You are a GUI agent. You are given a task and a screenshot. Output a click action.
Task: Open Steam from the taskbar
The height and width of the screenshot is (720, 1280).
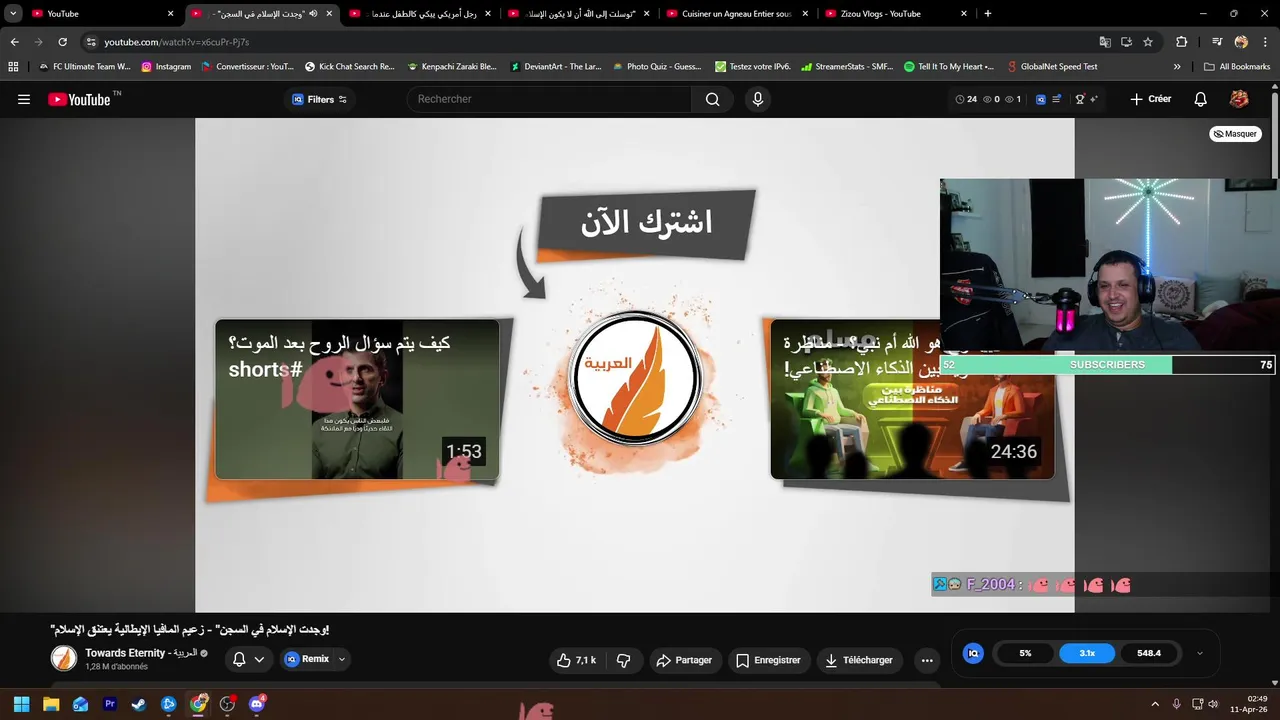click(x=139, y=704)
